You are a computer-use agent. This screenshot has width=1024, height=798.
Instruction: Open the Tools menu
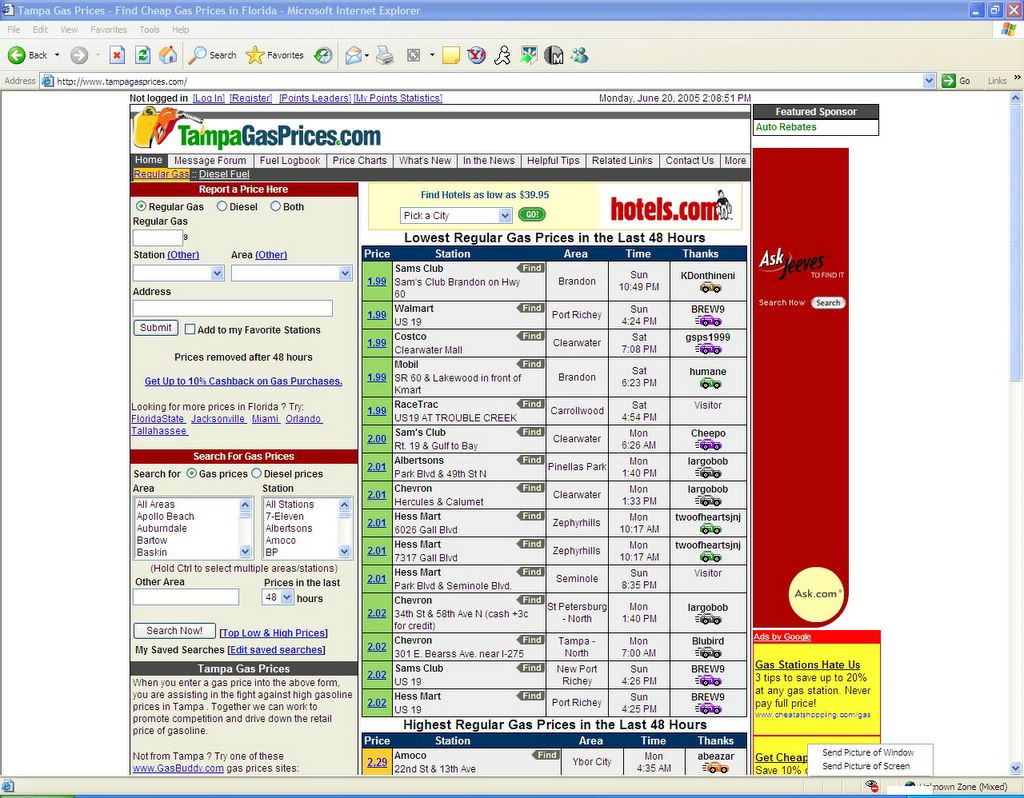pos(149,30)
